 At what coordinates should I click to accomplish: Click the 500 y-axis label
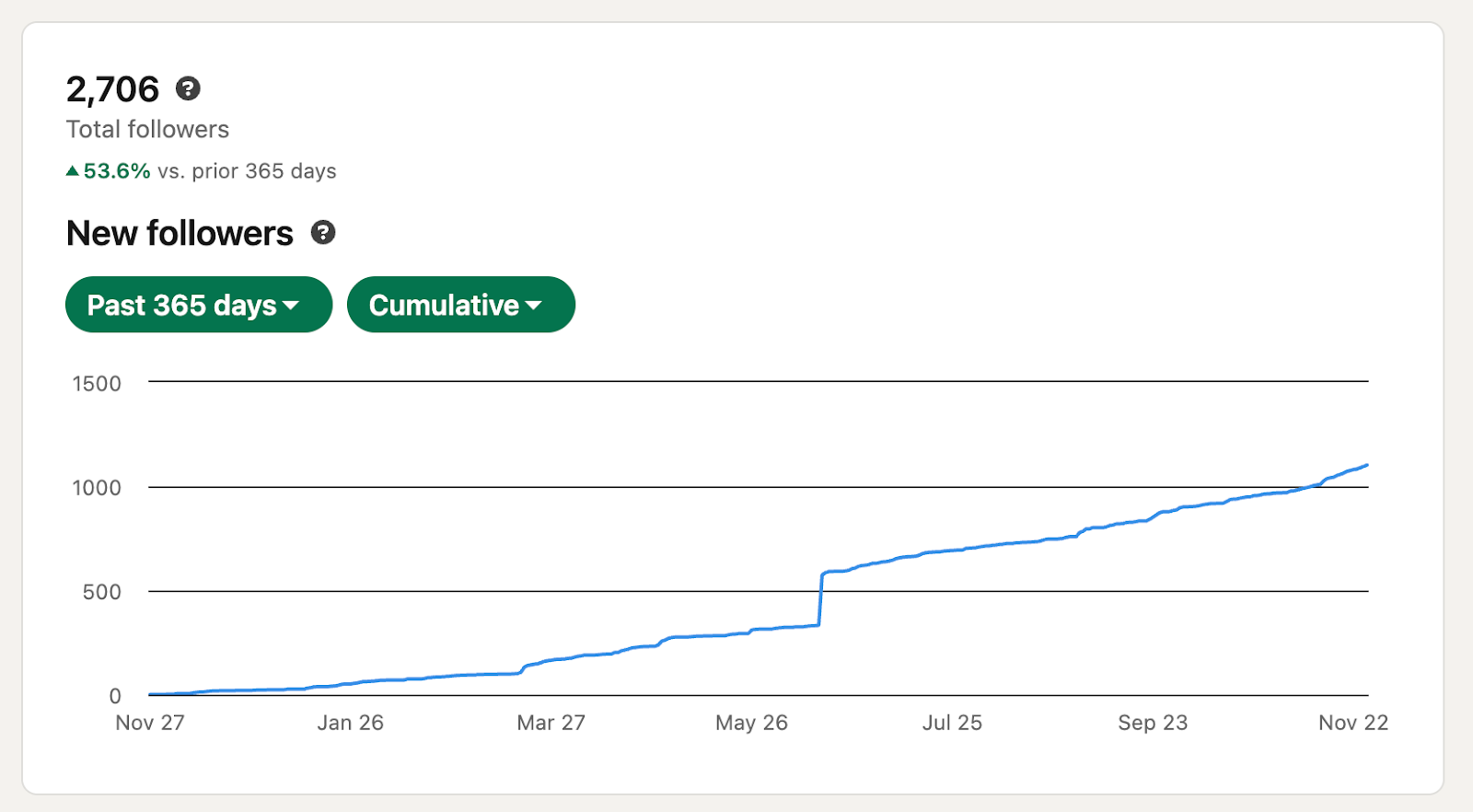click(x=102, y=591)
